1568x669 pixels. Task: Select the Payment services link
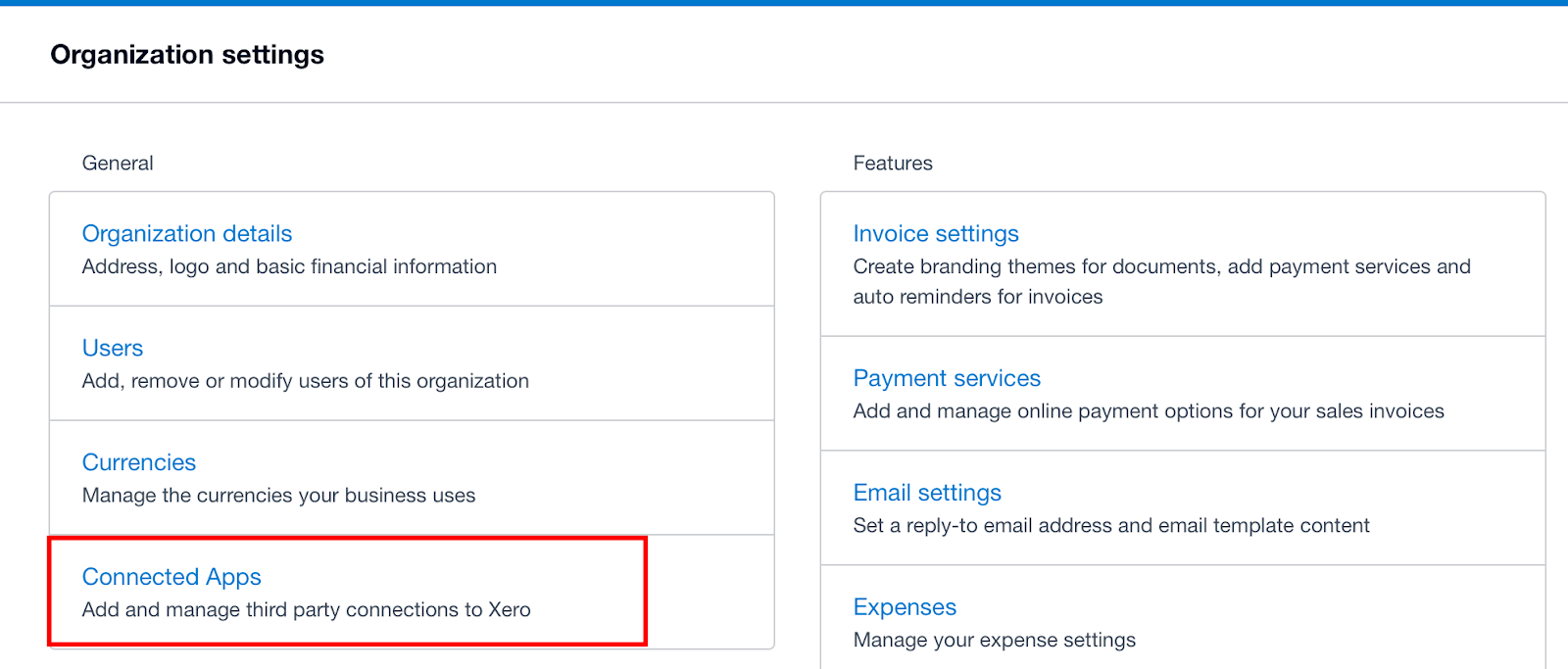[x=946, y=378]
